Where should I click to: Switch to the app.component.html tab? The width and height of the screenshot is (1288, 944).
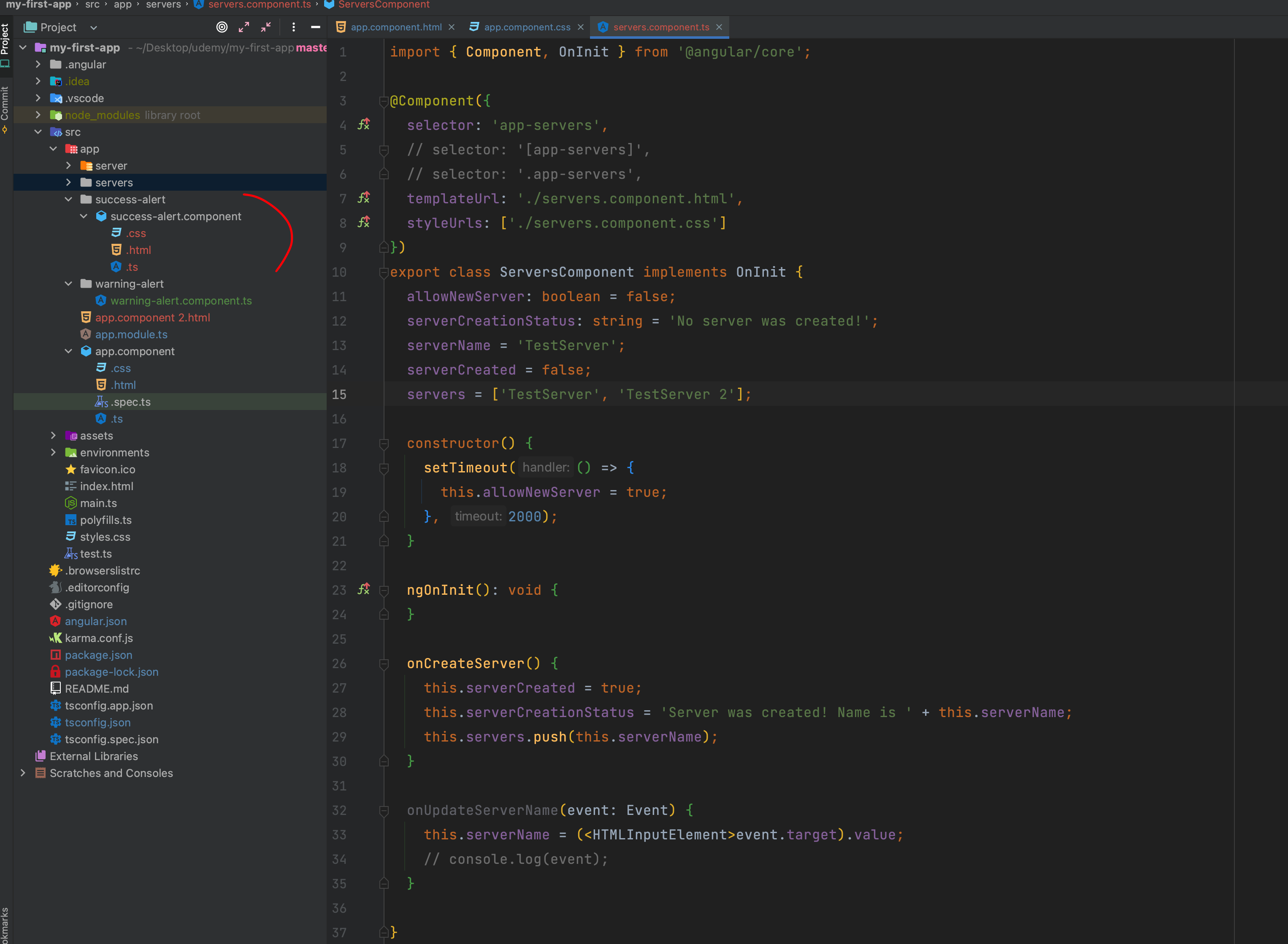tap(395, 27)
